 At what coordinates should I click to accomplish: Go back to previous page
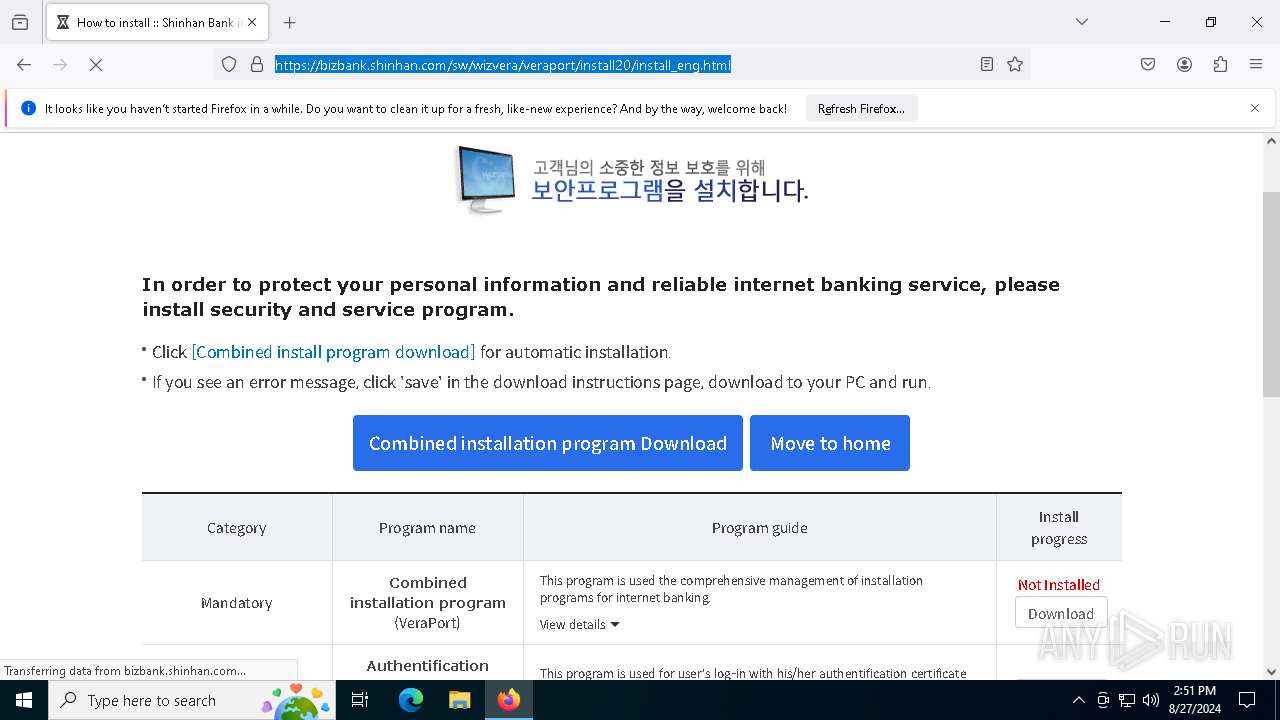coord(24,64)
